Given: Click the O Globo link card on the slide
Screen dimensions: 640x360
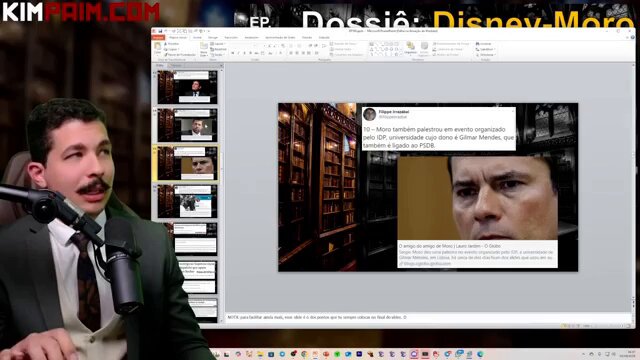Looking at the screenshot, I should pos(478,254).
